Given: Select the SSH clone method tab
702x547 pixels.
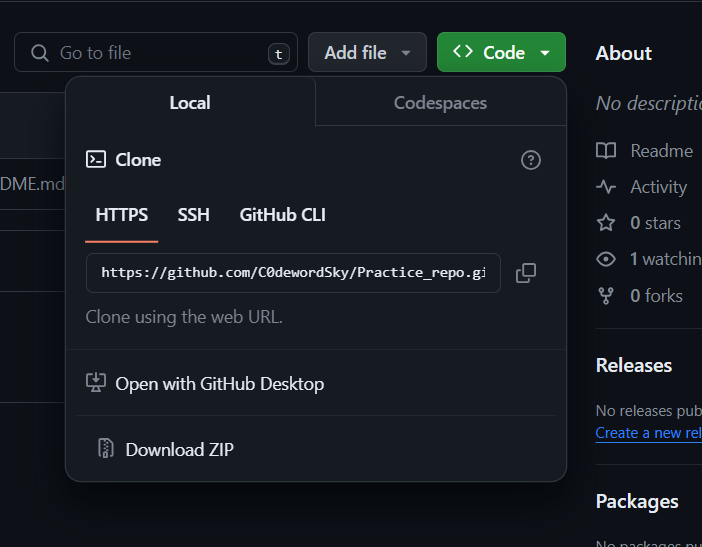Looking at the screenshot, I should click(193, 215).
